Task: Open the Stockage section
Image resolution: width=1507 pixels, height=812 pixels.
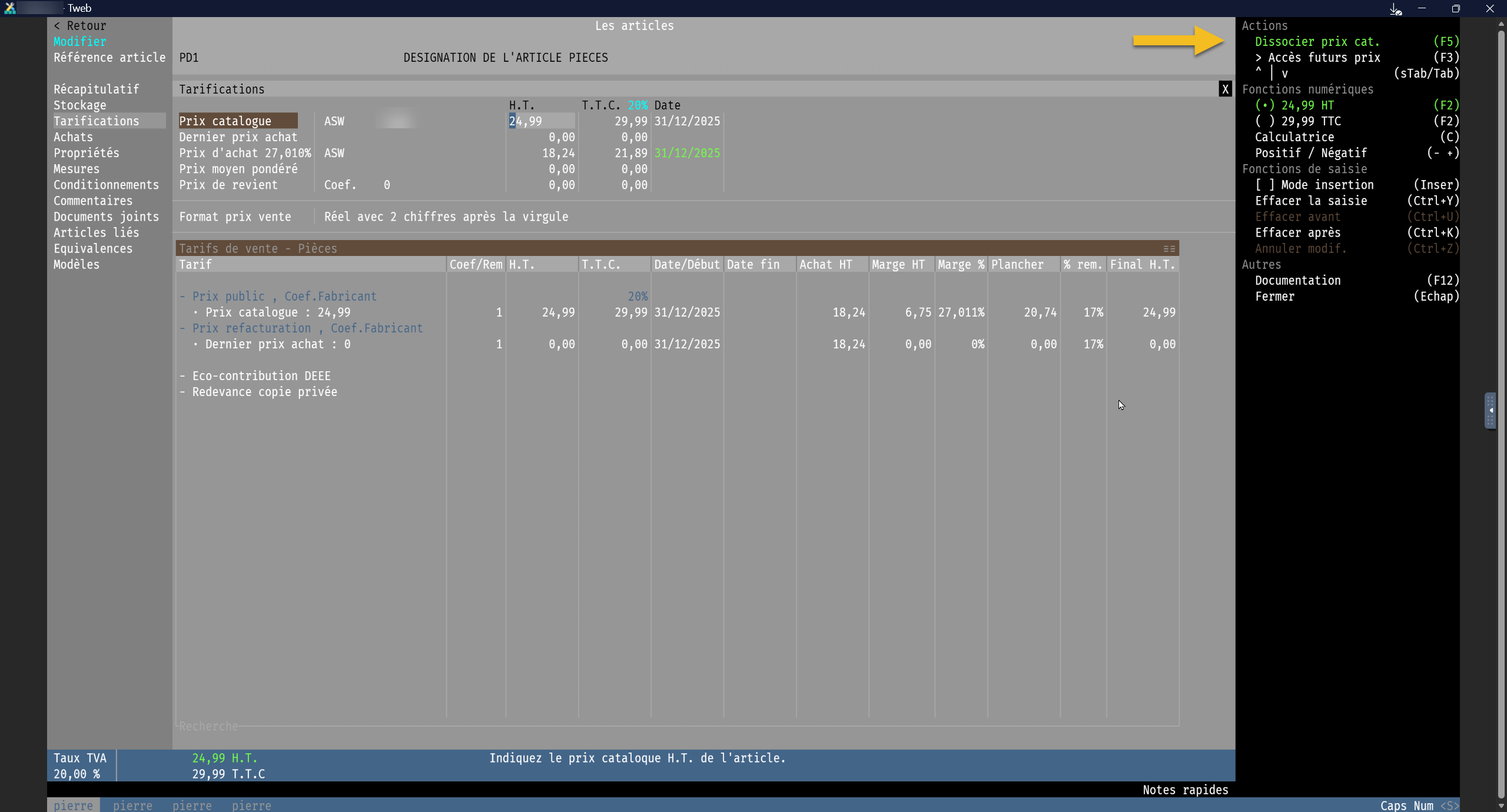Action: click(80, 105)
